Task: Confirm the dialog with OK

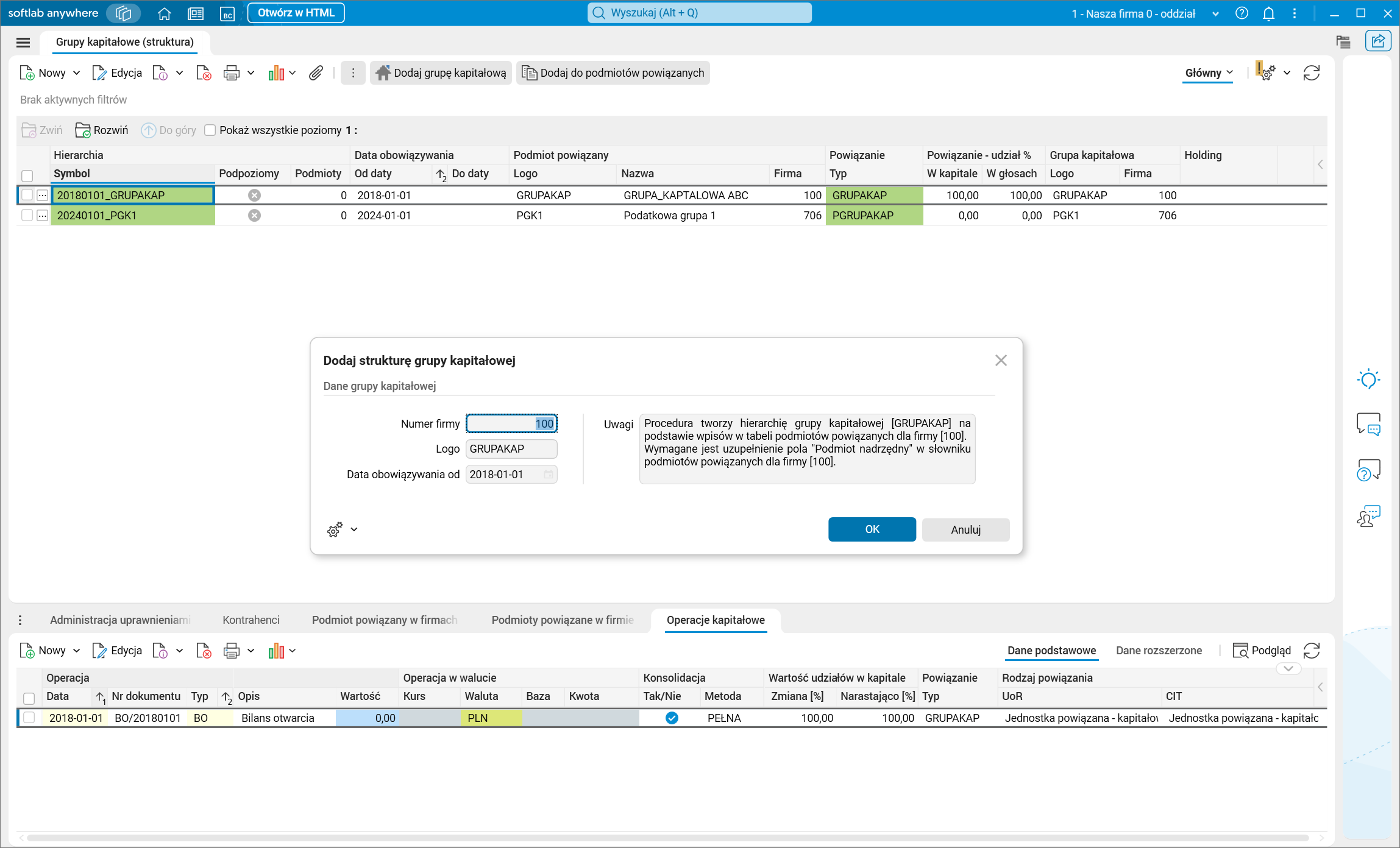Action: coord(872,529)
